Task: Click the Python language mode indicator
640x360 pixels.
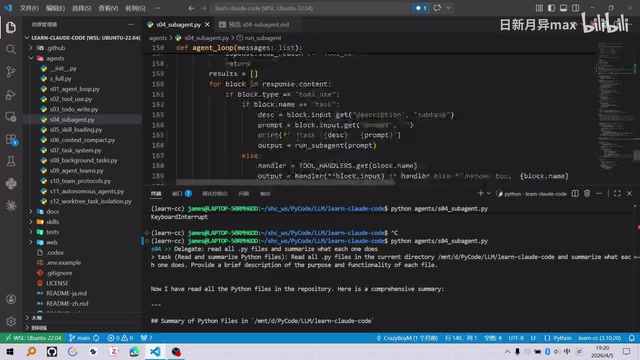Action: (562, 338)
